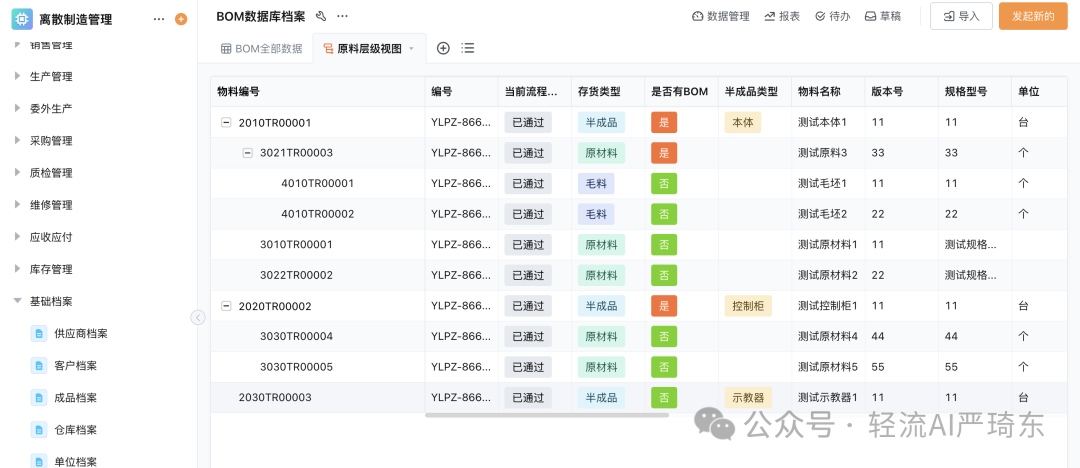This screenshot has width=1080, height=468.
Task: Add a new view with plus icon
Action: pyautogui.click(x=443, y=48)
